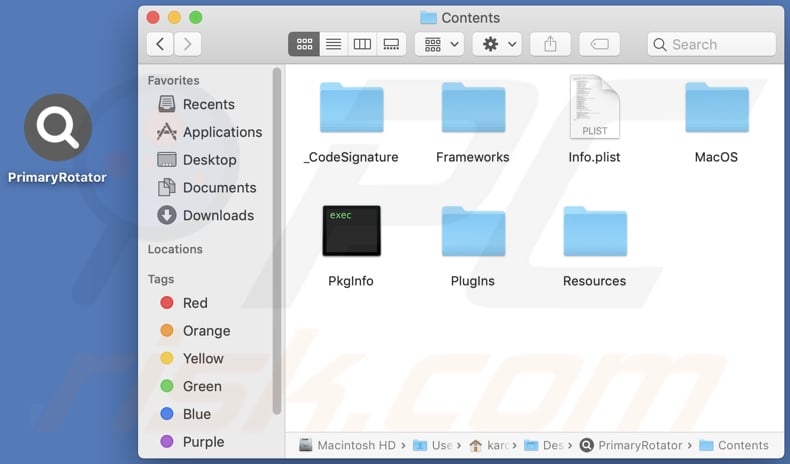The height and width of the screenshot is (464, 790).
Task: Filter by the Yellow tag
Action: tap(191, 358)
